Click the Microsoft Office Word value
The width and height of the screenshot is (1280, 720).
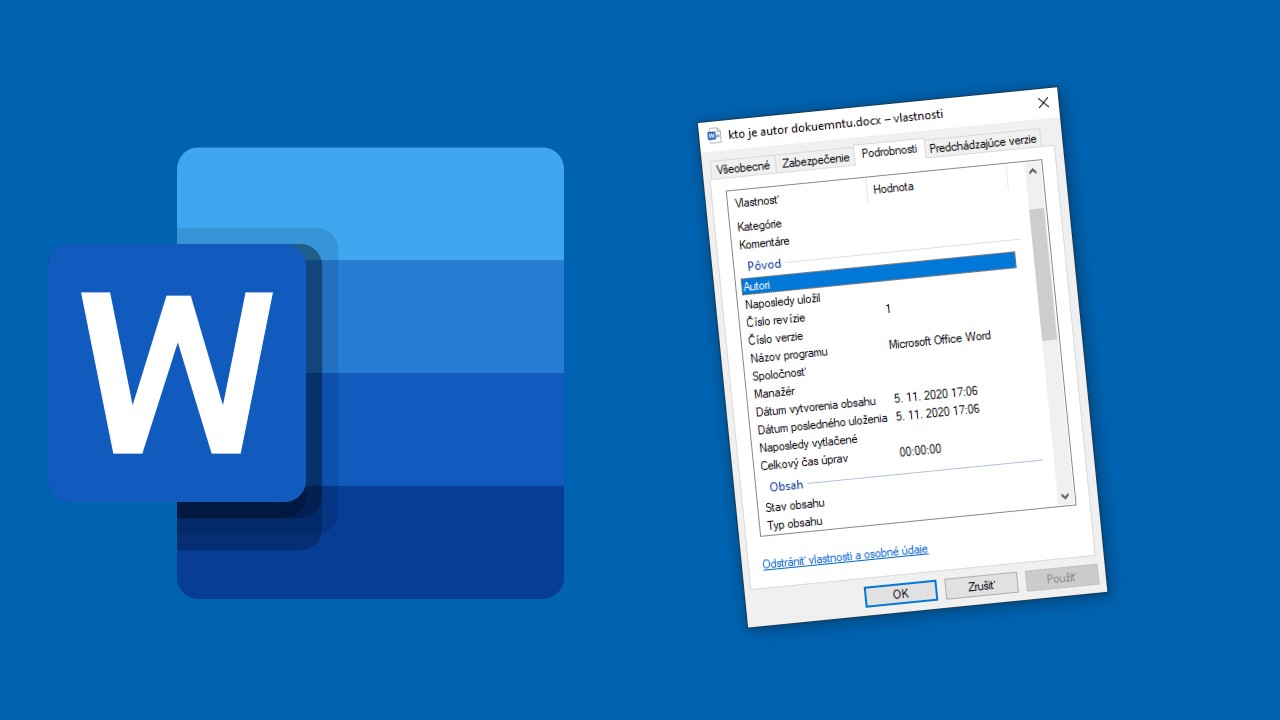[x=940, y=340]
